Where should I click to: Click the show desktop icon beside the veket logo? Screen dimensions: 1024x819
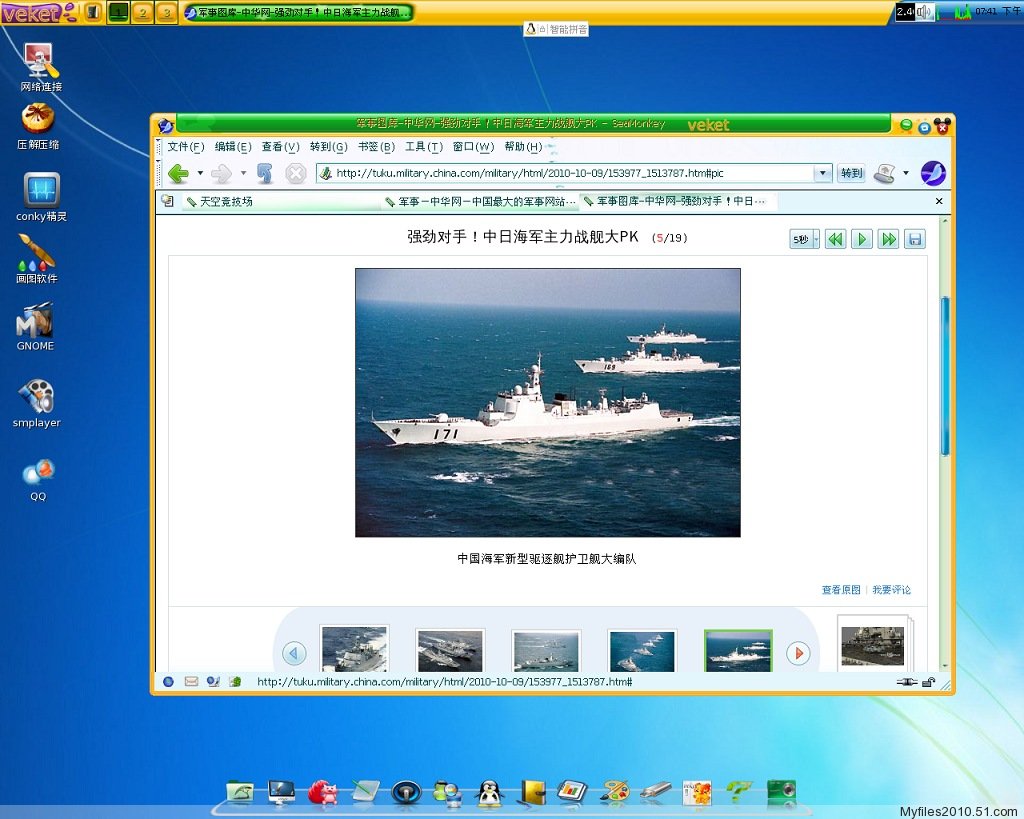[x=93, y=12]
